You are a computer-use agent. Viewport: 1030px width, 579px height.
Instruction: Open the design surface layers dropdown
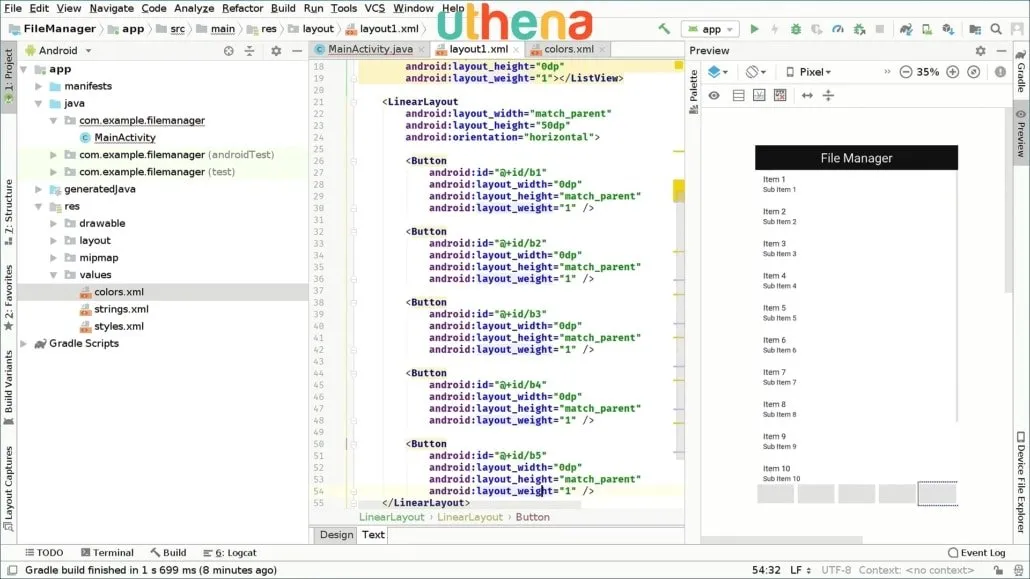click(717, 72)
